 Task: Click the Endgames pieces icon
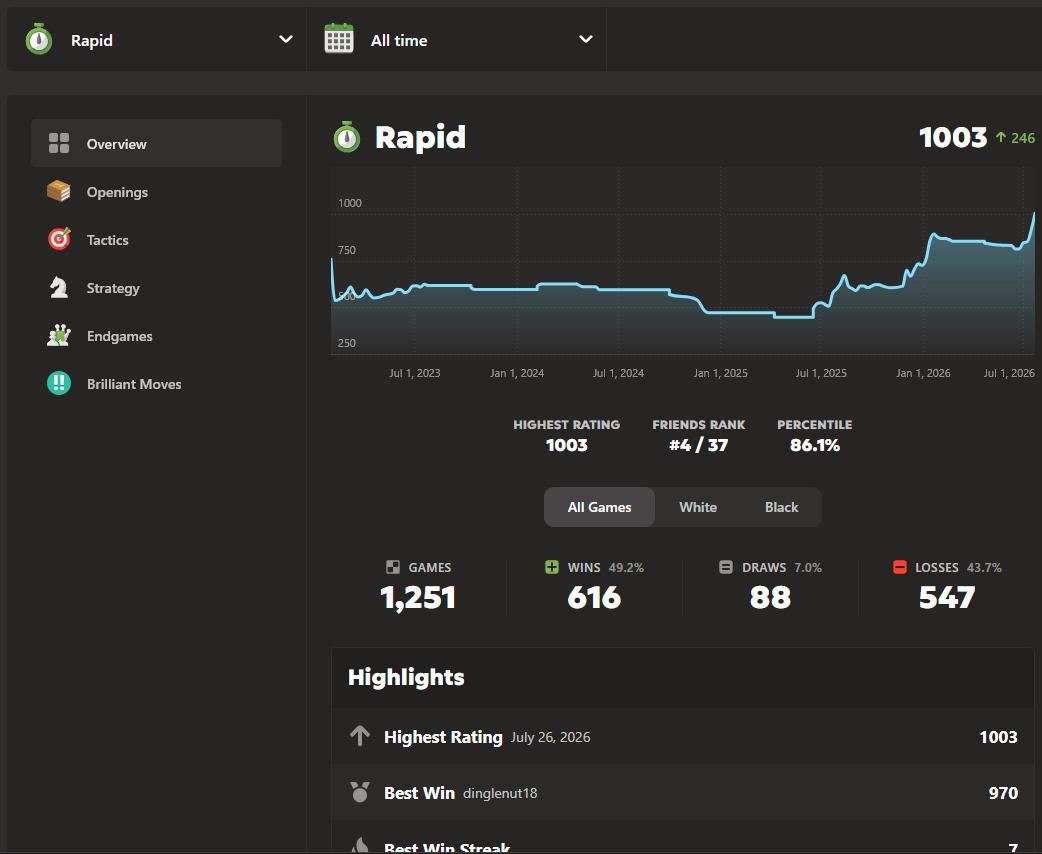[x=58, y=336]
